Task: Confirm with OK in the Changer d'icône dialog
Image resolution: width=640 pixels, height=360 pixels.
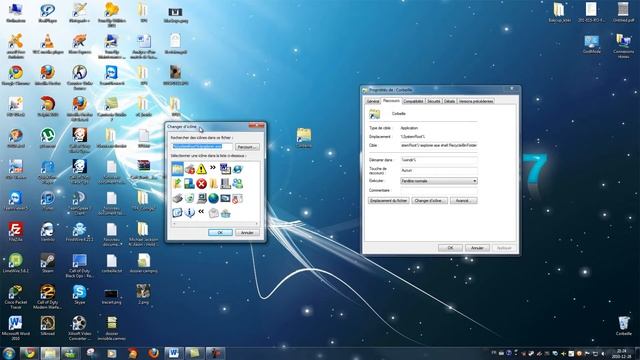Action: 220,232
